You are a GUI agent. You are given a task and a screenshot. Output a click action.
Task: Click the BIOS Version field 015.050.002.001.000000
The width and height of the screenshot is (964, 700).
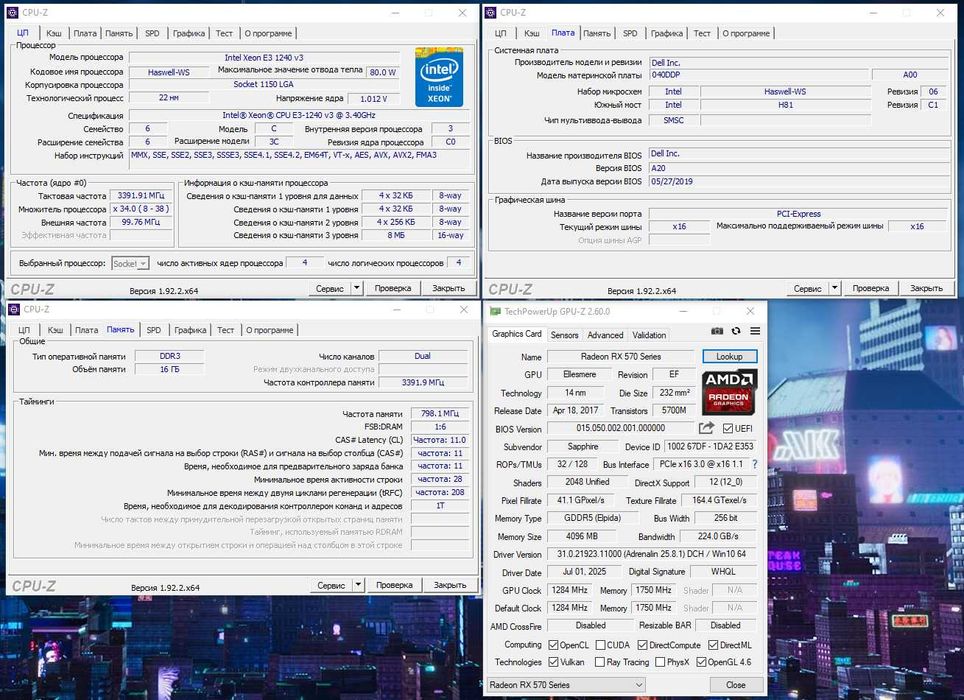click(x=620, y=428)
